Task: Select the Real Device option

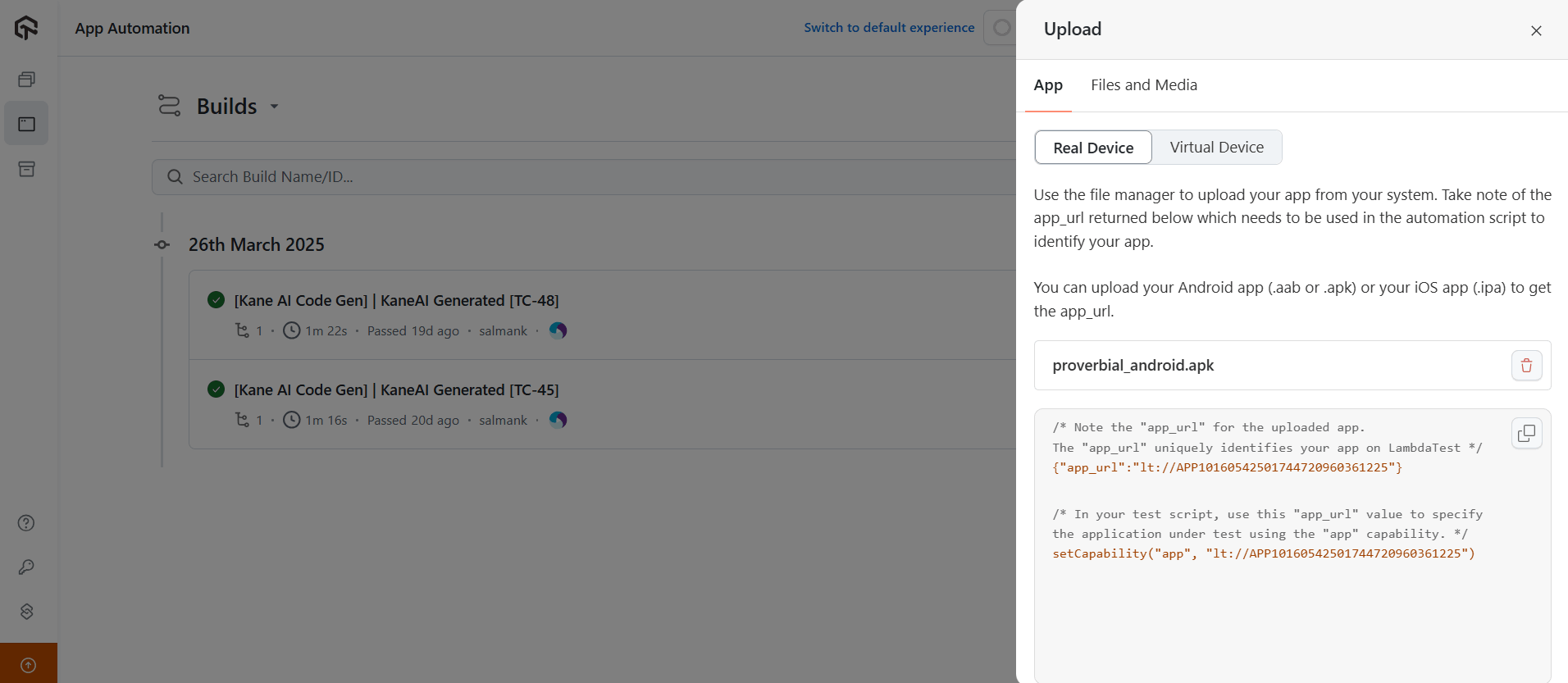Action: click(1093, 148)
